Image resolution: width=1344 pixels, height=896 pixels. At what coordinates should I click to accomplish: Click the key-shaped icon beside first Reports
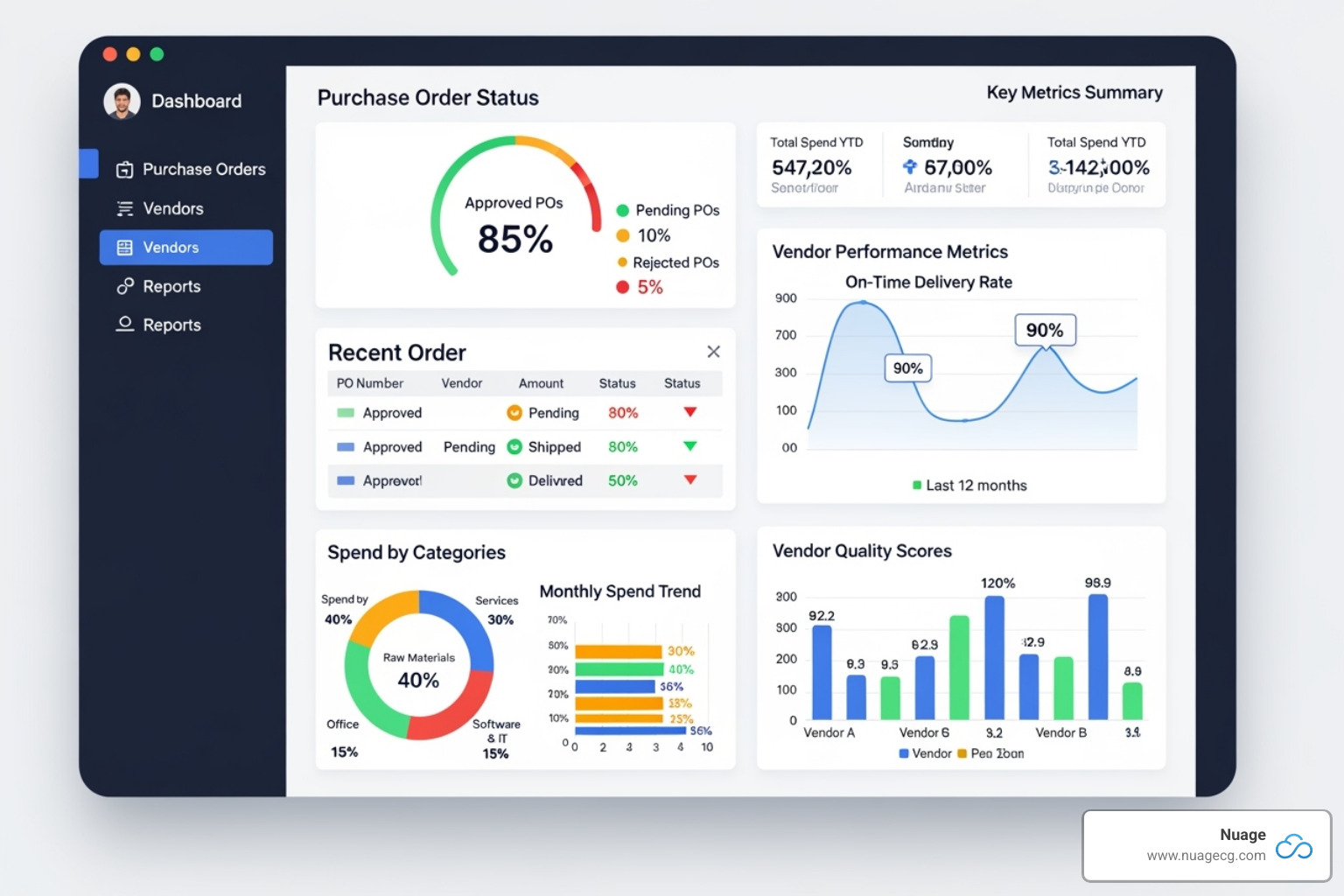click(x=125, y=287)
